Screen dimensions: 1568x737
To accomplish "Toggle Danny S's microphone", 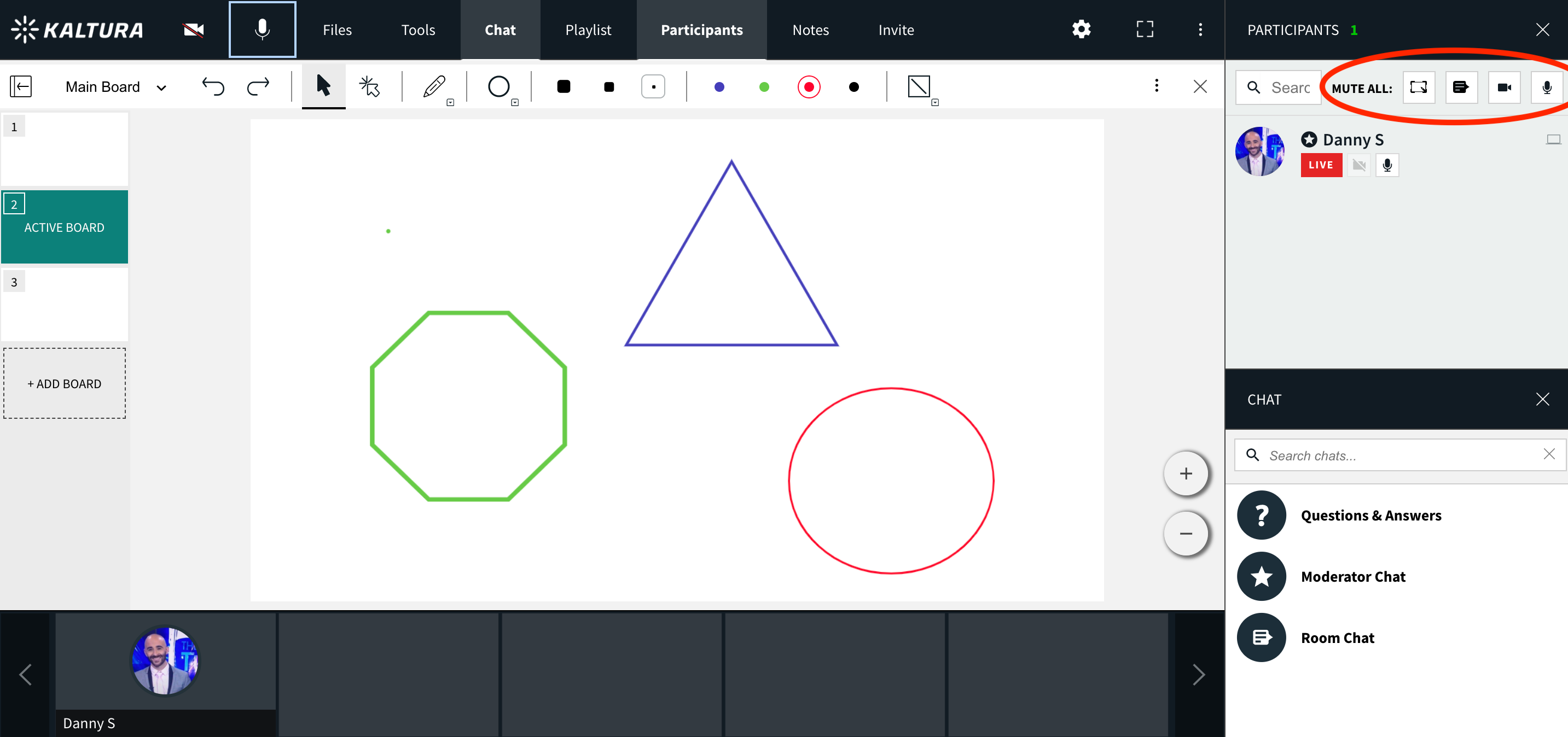I will pyautogui.click(x=1387, y=165).
